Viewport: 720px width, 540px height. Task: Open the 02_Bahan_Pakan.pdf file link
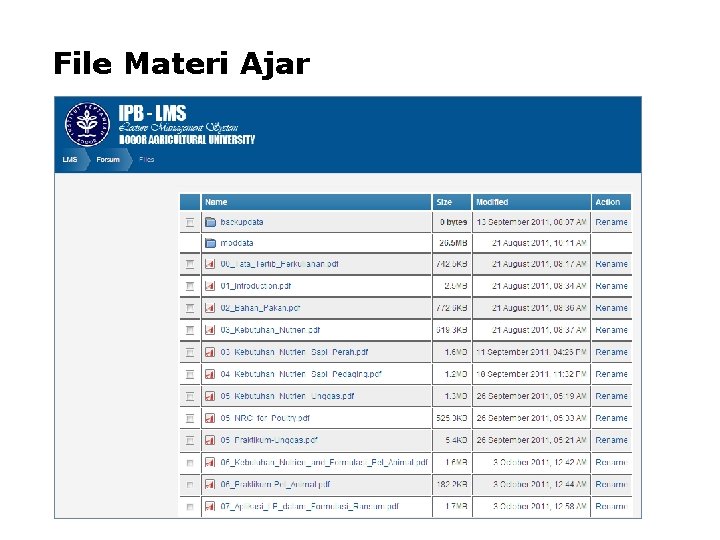point(260,308)
